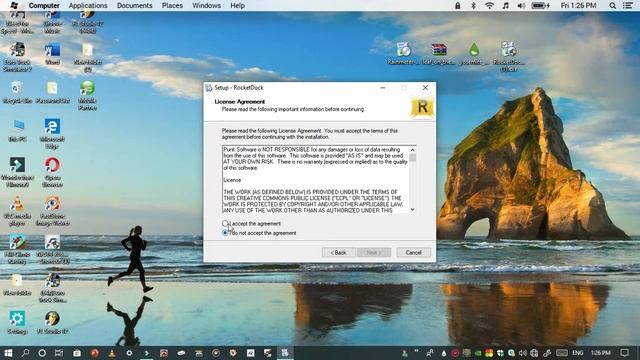
Task: Select the WinRAR archive desktop icon
Action: point(439,53)
